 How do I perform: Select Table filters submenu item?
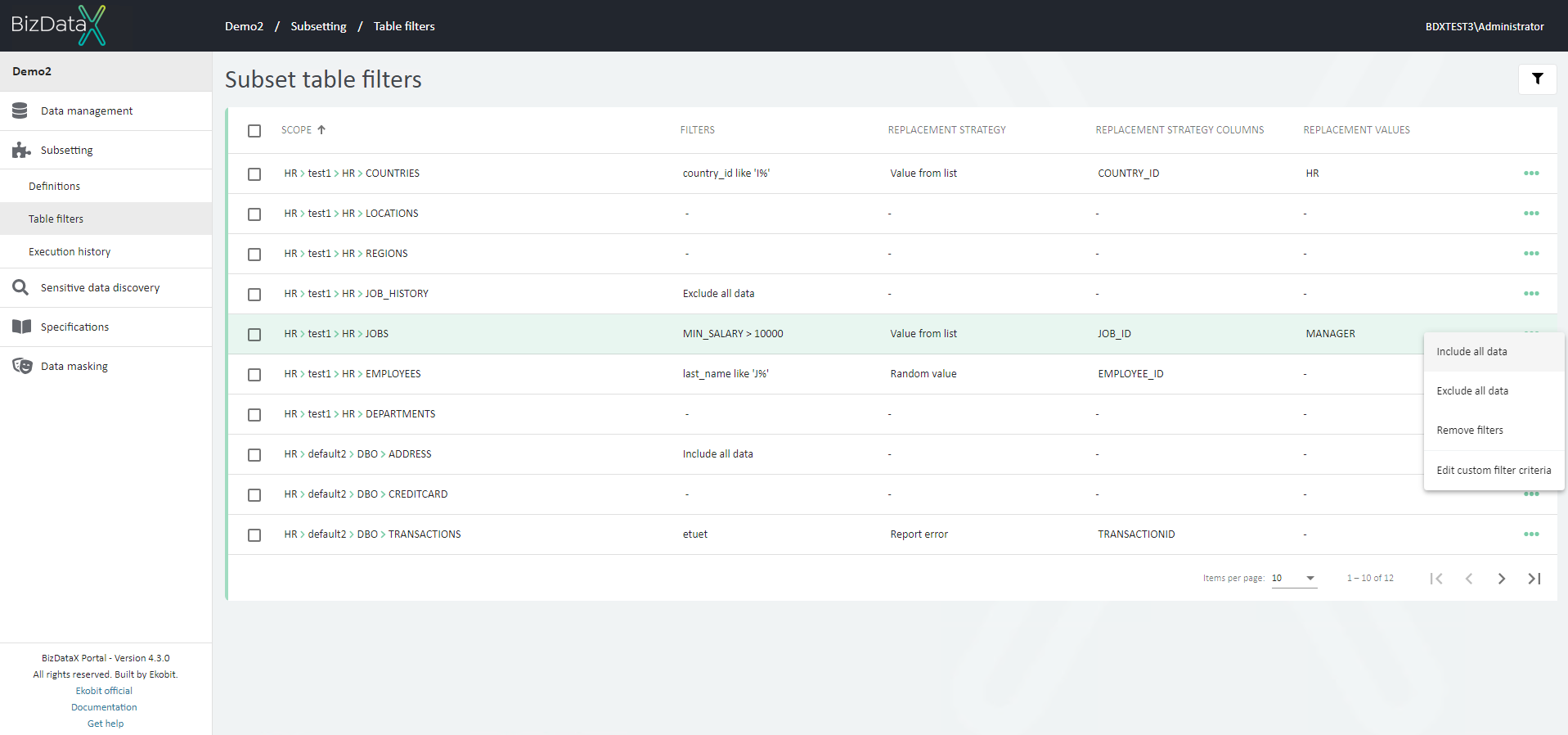pyautogui.click(x=106, y=219)
